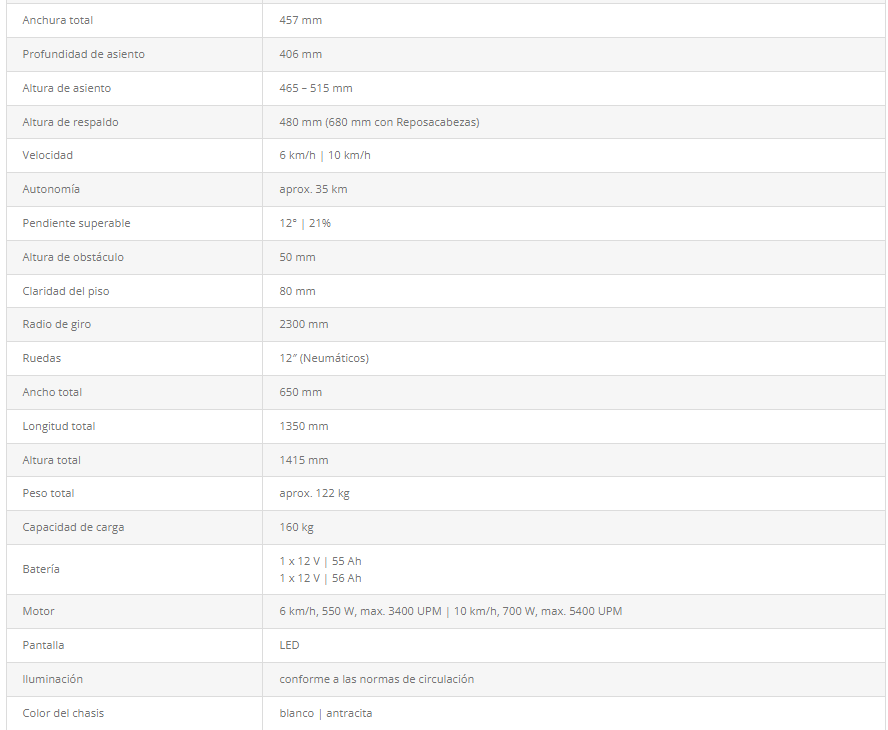Image resolution: width=888 pixels, height=730 pixels.
Task: Click the "Ancho total" row label
Action: [x=52, y=392]
